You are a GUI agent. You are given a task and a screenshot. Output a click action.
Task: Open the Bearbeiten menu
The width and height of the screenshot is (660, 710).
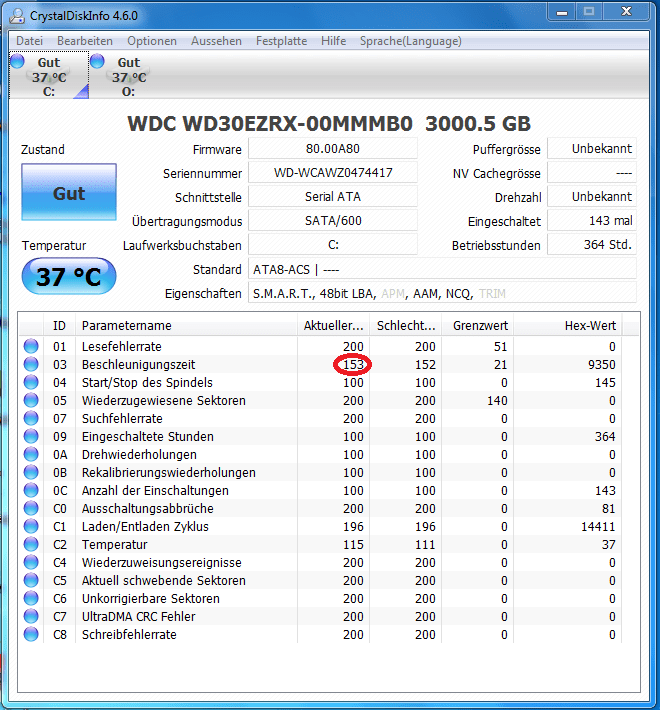click(85, 41)
